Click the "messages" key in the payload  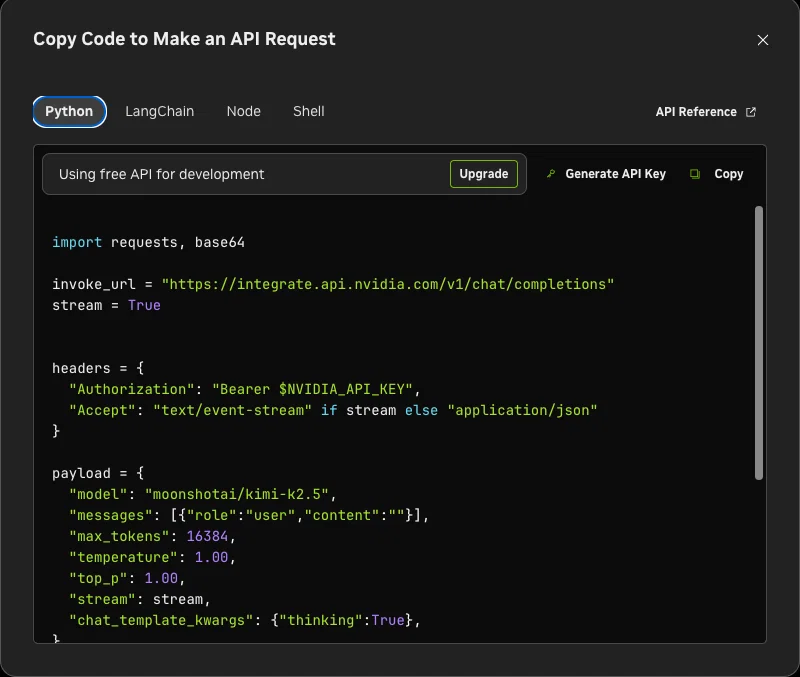point(111,515)
